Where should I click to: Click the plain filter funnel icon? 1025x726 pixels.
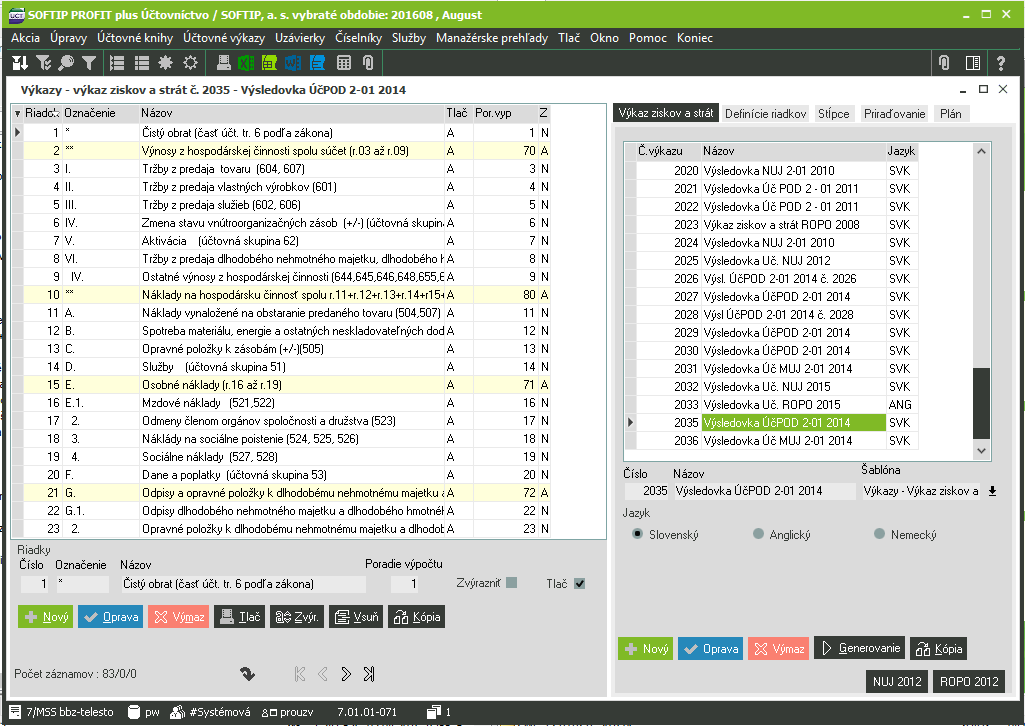click(x=89, y=62)
